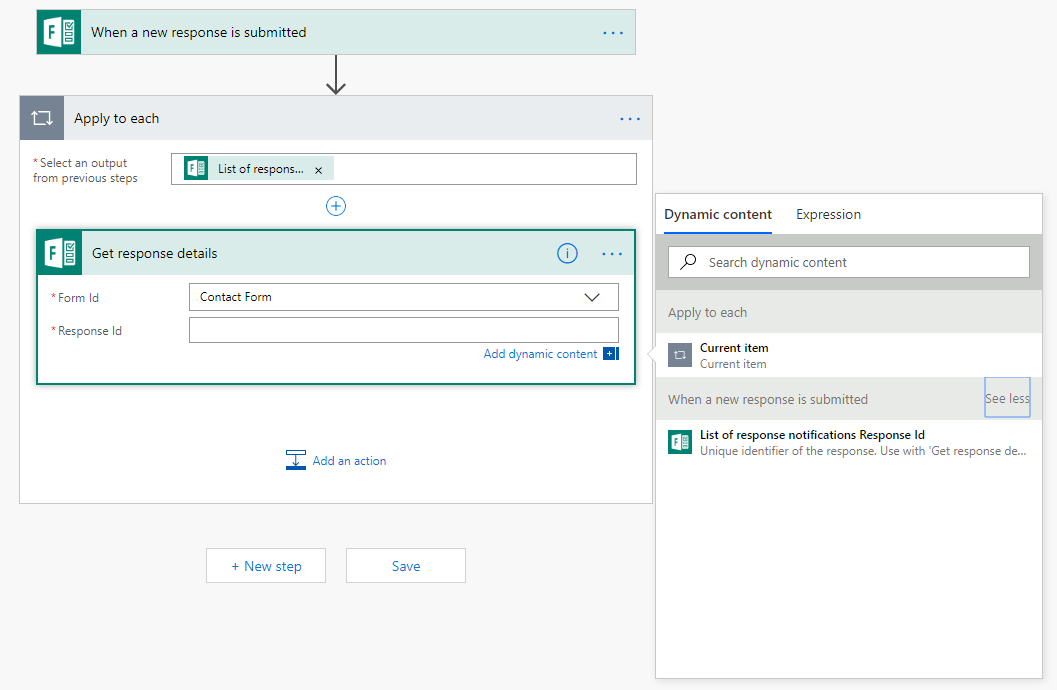
Task: Click the blue dynamic content plus icon
Action: coord(611,354)
